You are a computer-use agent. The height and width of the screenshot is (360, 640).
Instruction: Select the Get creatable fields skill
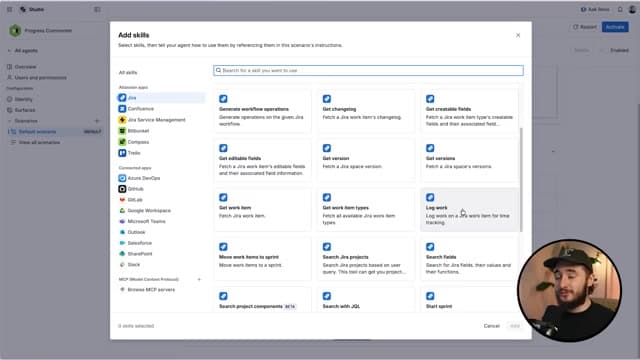(469, 111)
